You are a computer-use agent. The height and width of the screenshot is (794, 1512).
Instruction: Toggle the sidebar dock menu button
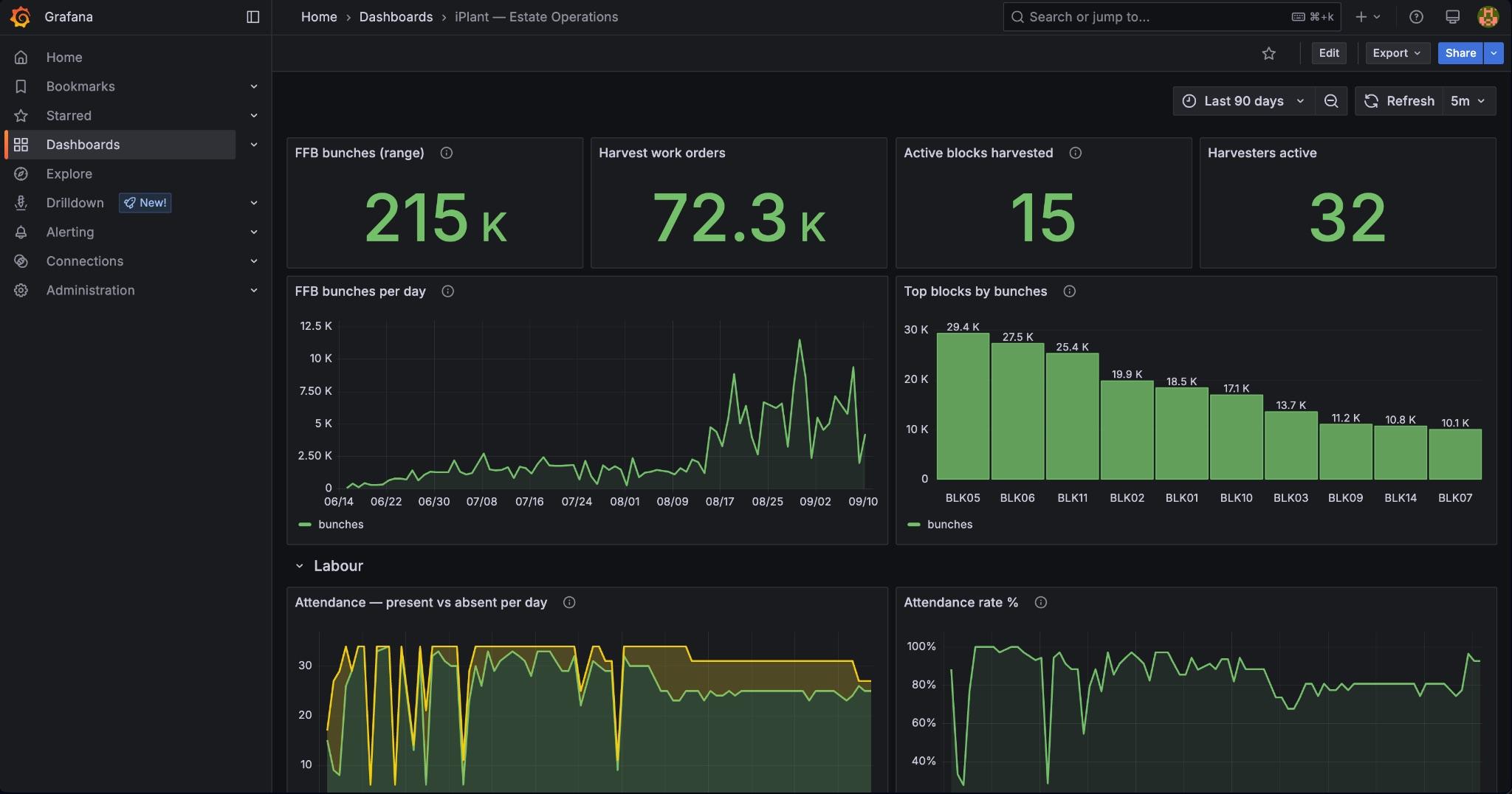coord(252,17)
